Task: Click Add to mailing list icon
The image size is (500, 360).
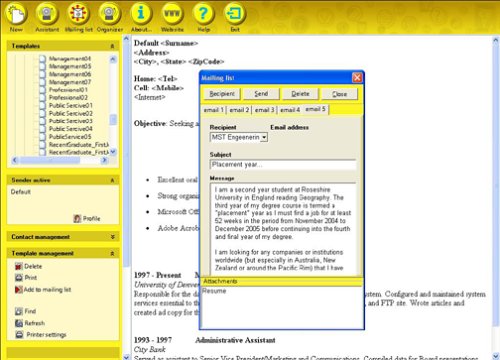Action: click(x=18, y=289)
